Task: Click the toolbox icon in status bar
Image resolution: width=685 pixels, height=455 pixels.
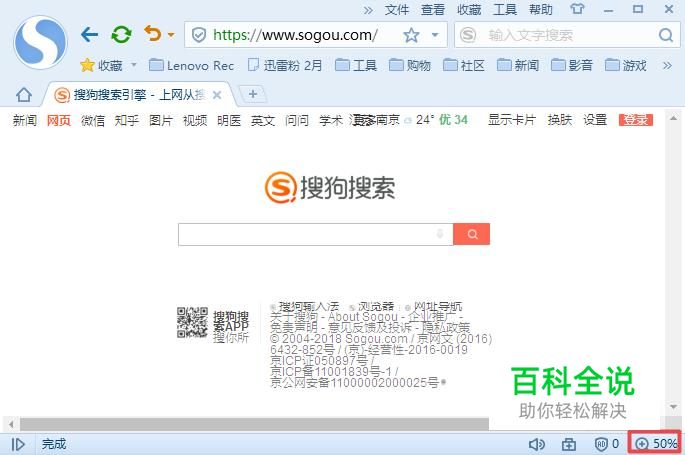Action: [568, 445]
